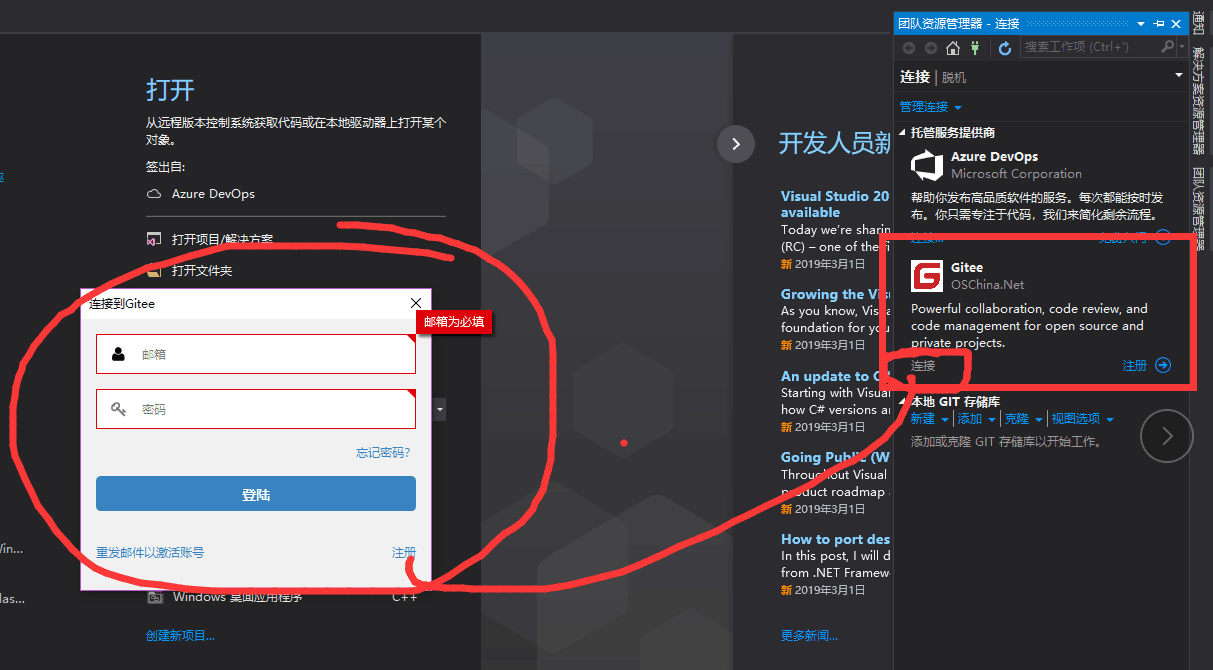Click Azure DevOps under 签出自
The height and width of the screenshot is (670, 1213).
tap(213, 194)
